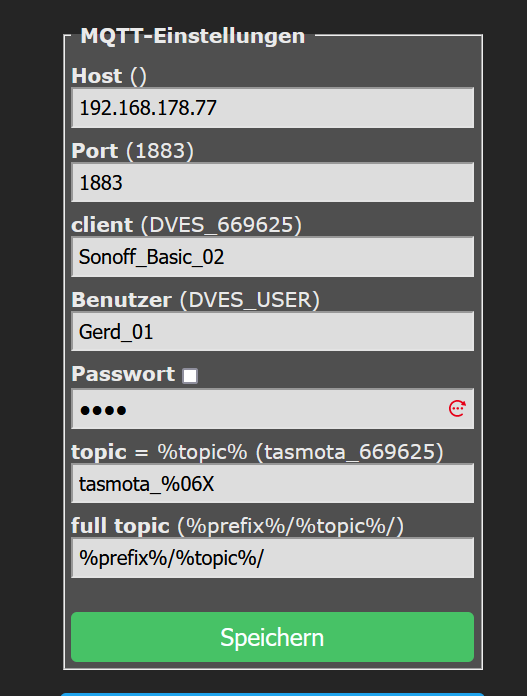Select the topic field tasmota_%06X
The image size is (527, 696).
point(272,483)
